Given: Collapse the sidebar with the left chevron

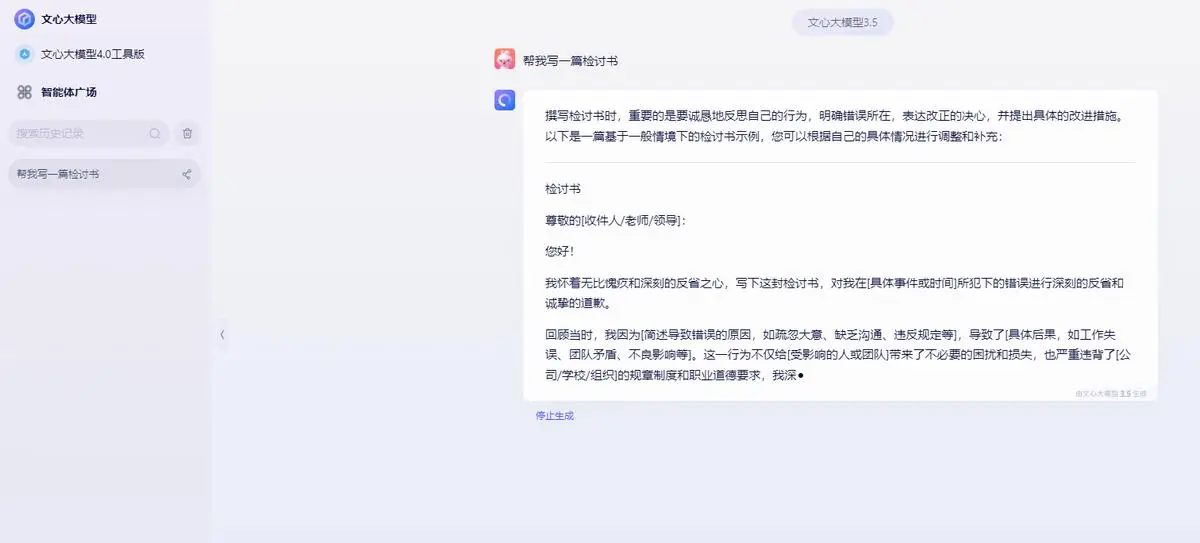Looking at the screenshot, I should pos(222,334).
